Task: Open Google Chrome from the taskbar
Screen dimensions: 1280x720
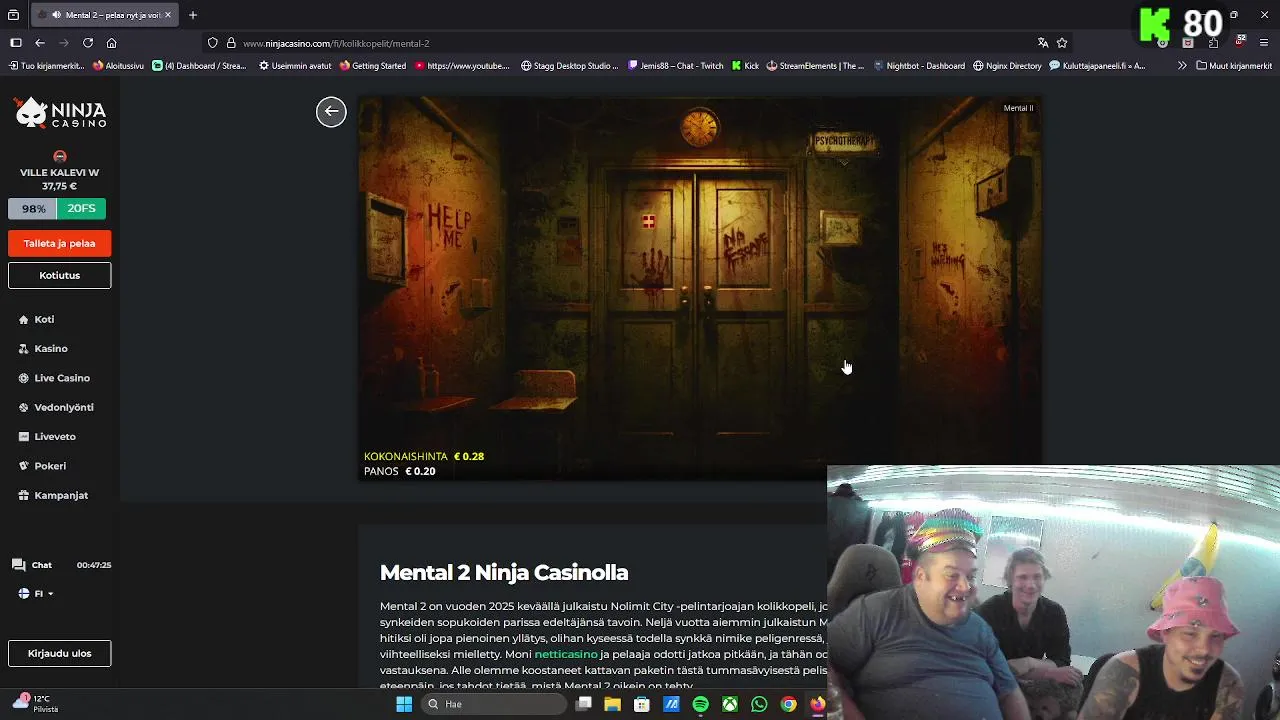Action: coord(789,704)
